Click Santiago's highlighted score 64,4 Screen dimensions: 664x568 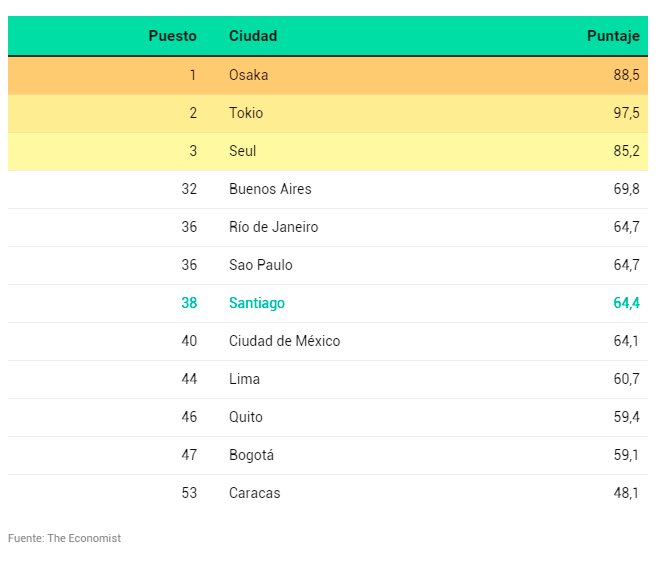tap(626, 303)
